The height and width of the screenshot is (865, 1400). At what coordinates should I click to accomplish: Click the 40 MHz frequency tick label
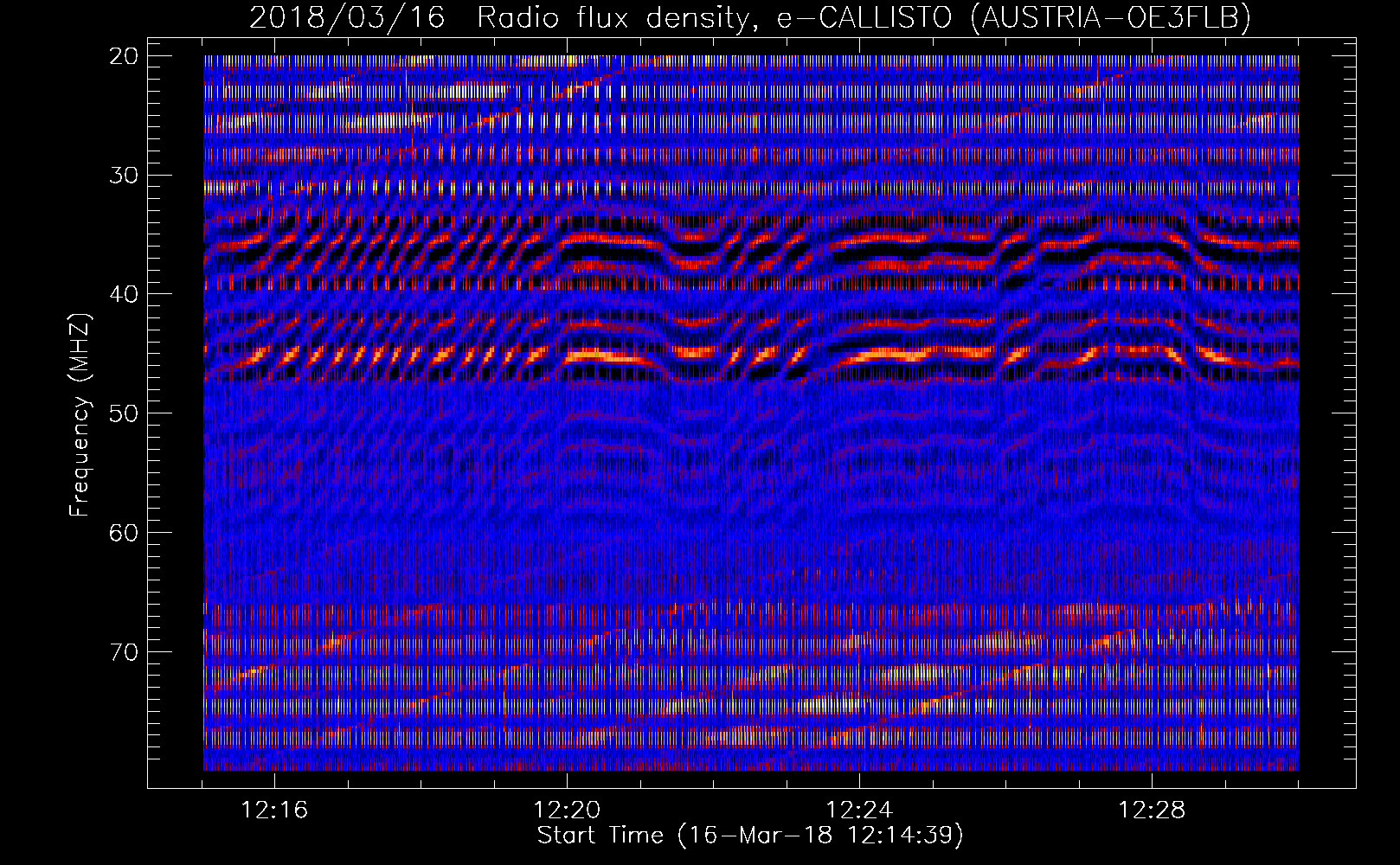point(124,294)
